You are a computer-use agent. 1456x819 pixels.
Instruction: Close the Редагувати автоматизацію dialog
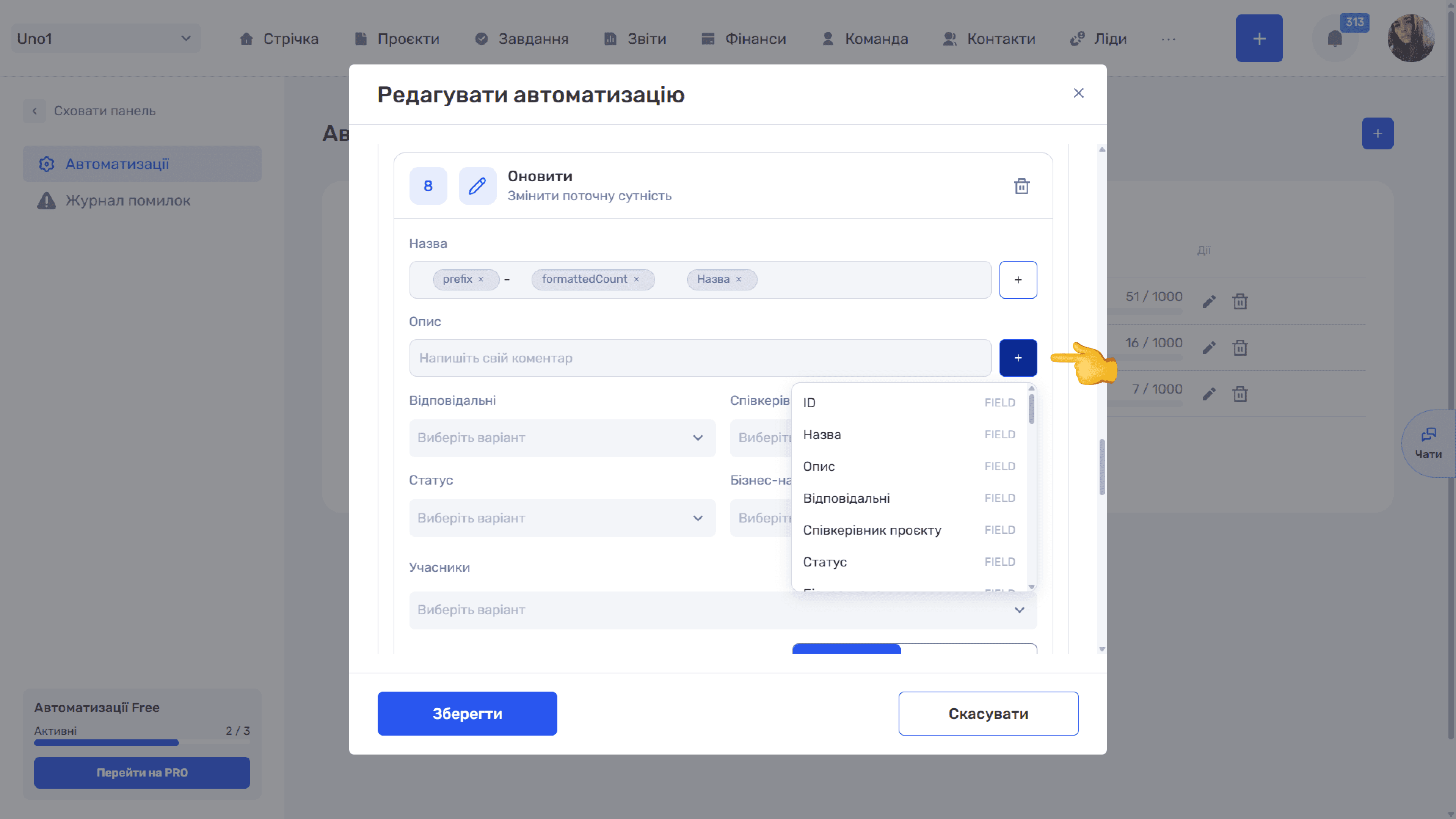[1078, 93]
